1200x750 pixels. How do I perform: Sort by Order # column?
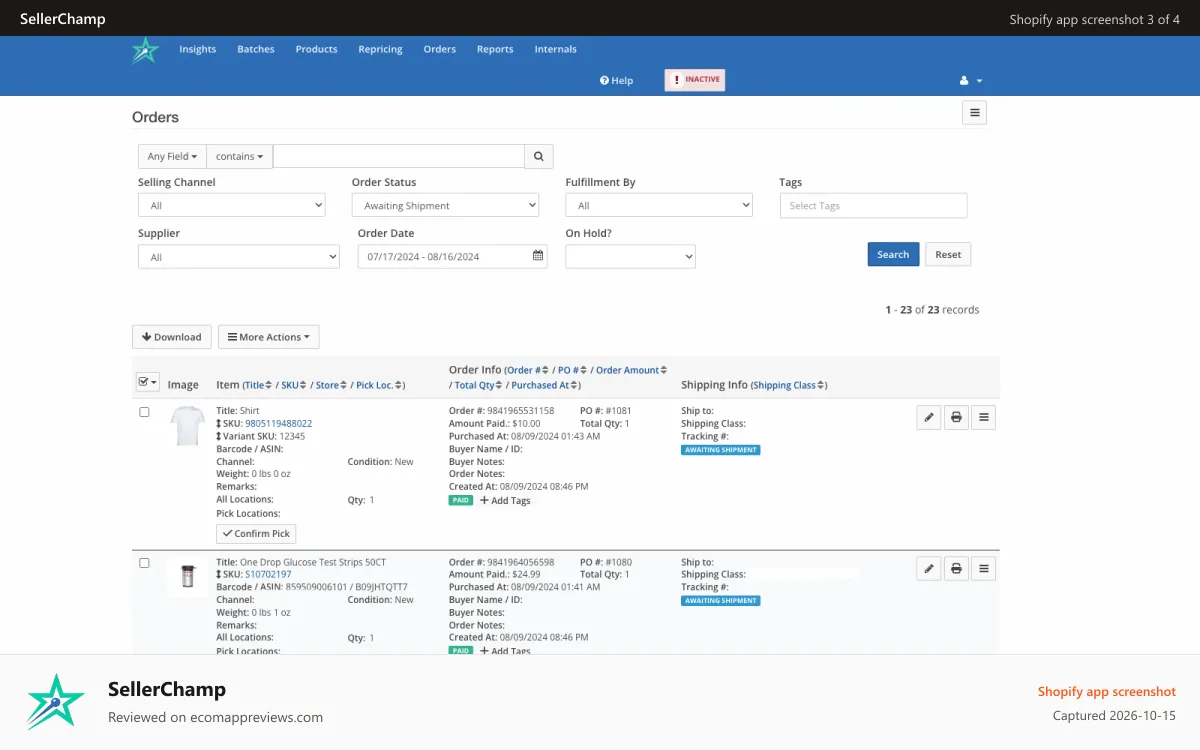[x=528, y=370]
